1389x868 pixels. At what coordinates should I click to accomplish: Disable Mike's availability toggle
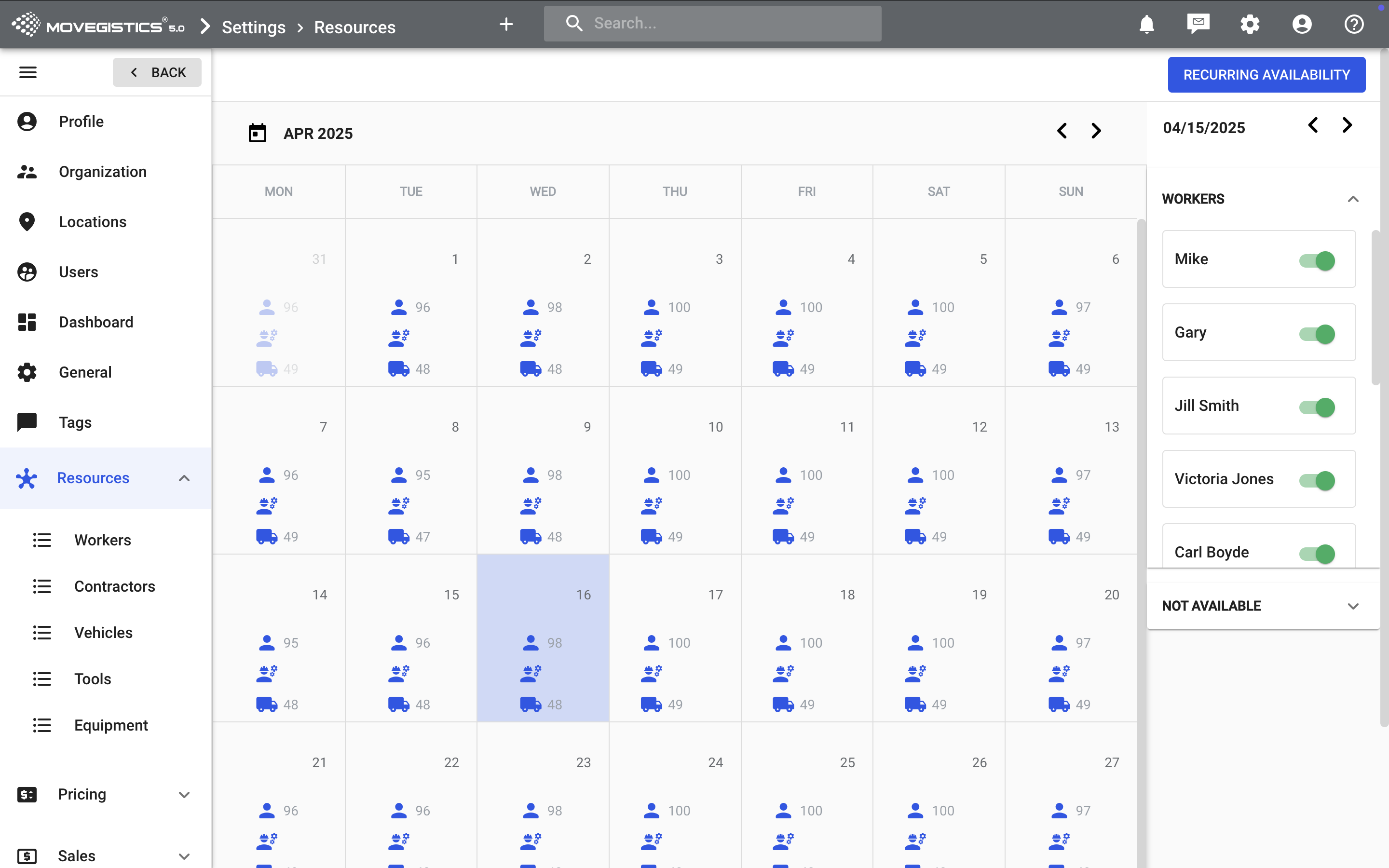tap(1317, 260)
